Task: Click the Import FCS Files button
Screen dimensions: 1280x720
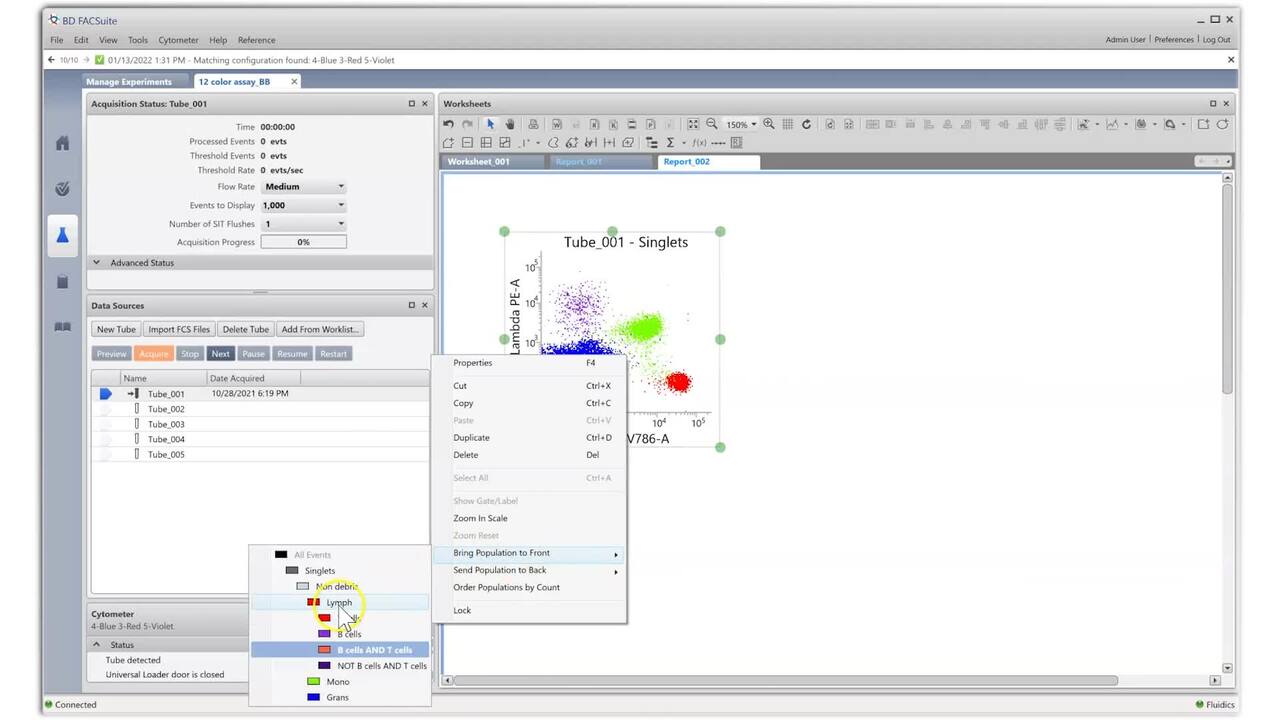Action: tap(179, 329)
